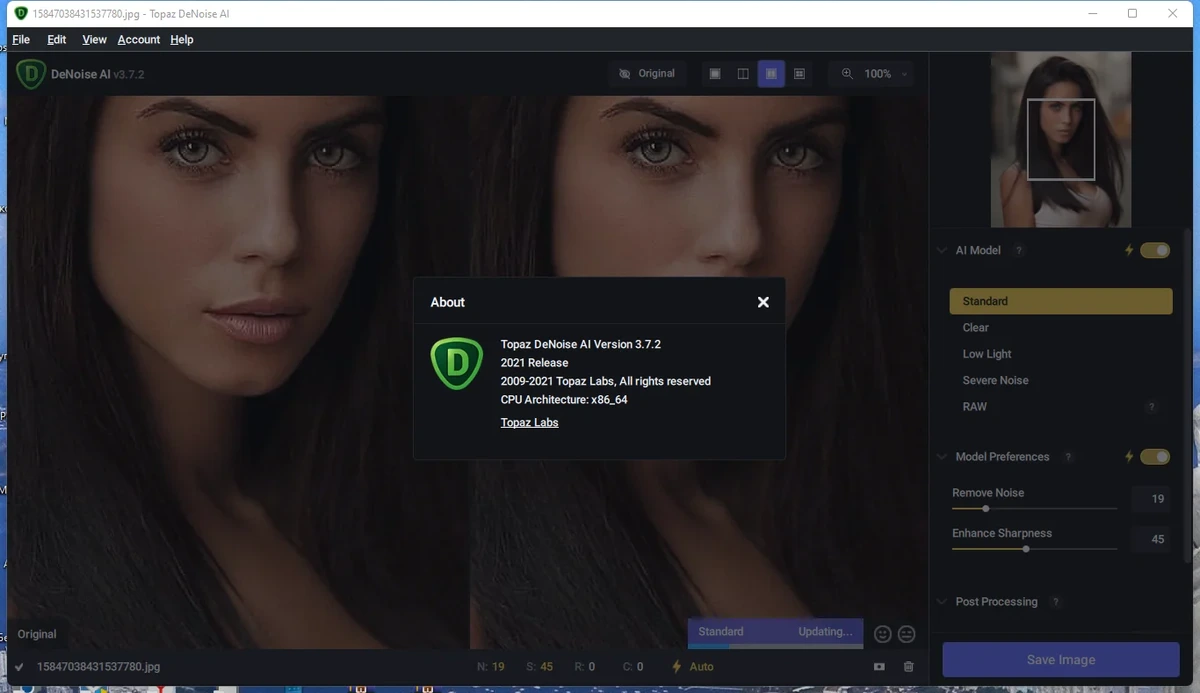Toggle the Model Preferences auto switch

[x=1155, y=457]
